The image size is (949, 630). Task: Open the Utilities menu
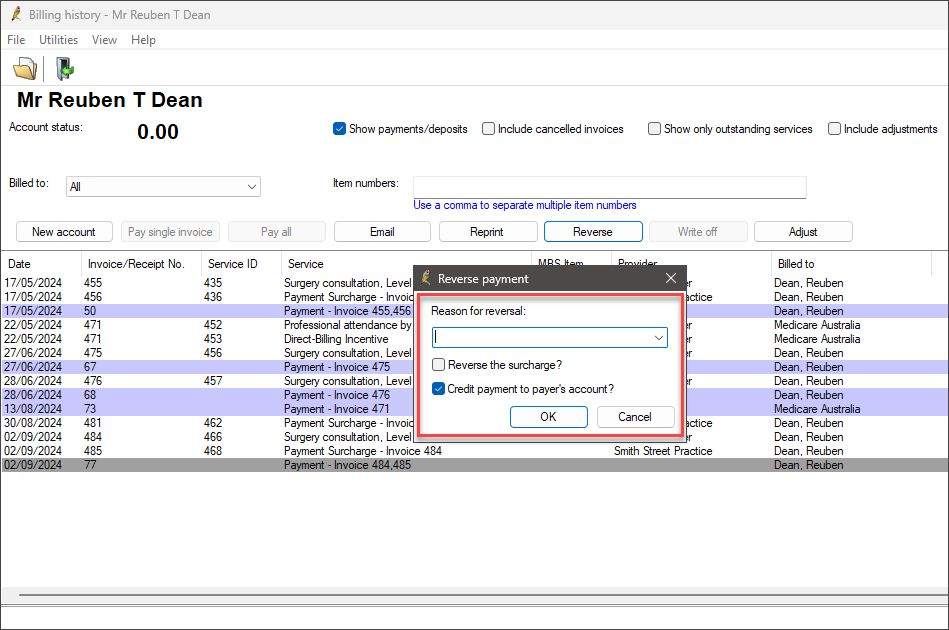pos(58,40)
